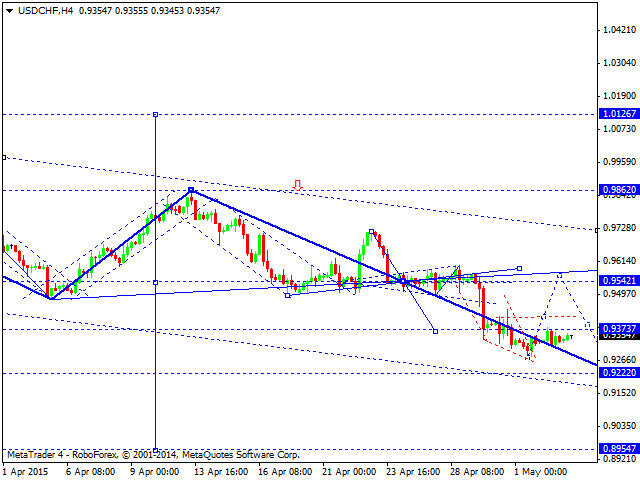
Task: Select the USDCHF,H4 symbol title text
Action: [x=46, y=11]
